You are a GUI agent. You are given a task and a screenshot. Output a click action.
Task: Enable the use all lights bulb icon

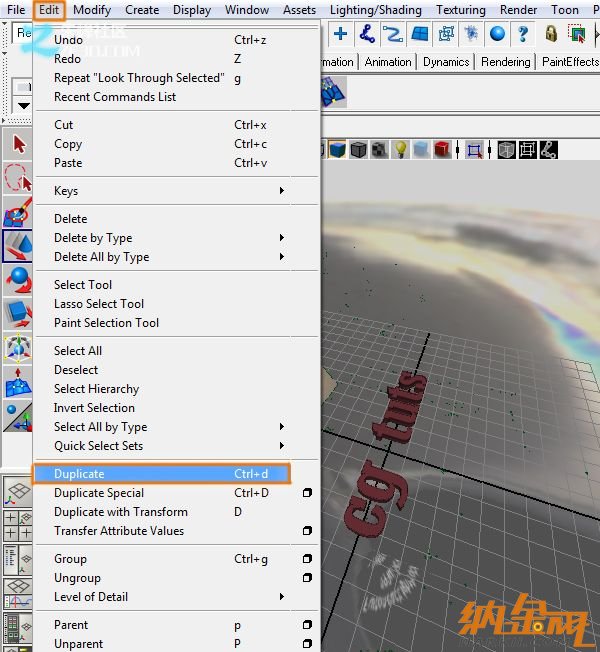400,150
